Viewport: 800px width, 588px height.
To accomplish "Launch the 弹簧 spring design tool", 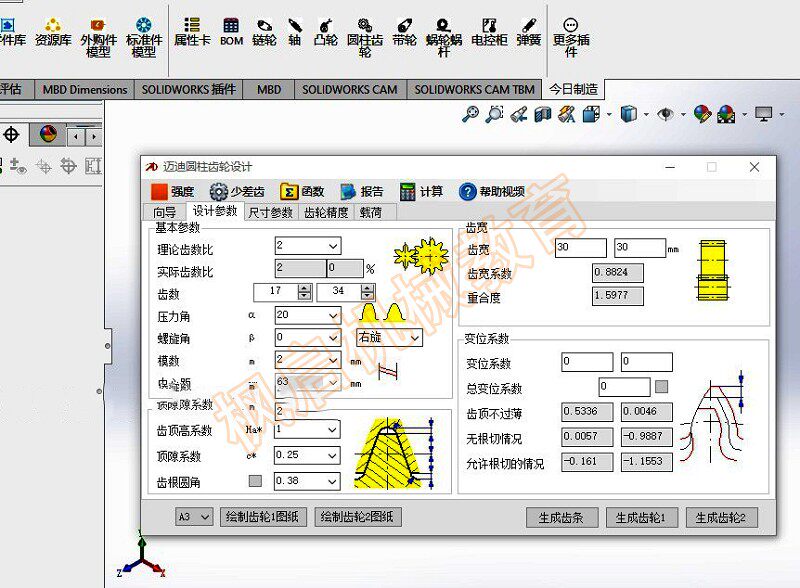I will point(529,33).
